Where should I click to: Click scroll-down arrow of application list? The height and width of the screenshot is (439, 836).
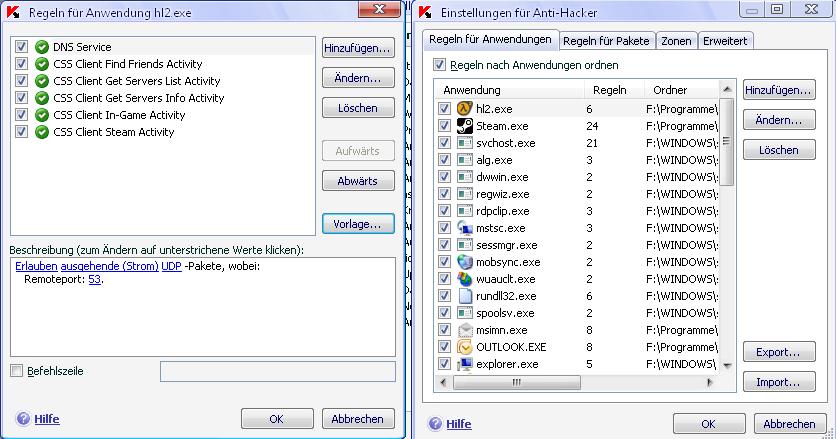coord(727,365)
